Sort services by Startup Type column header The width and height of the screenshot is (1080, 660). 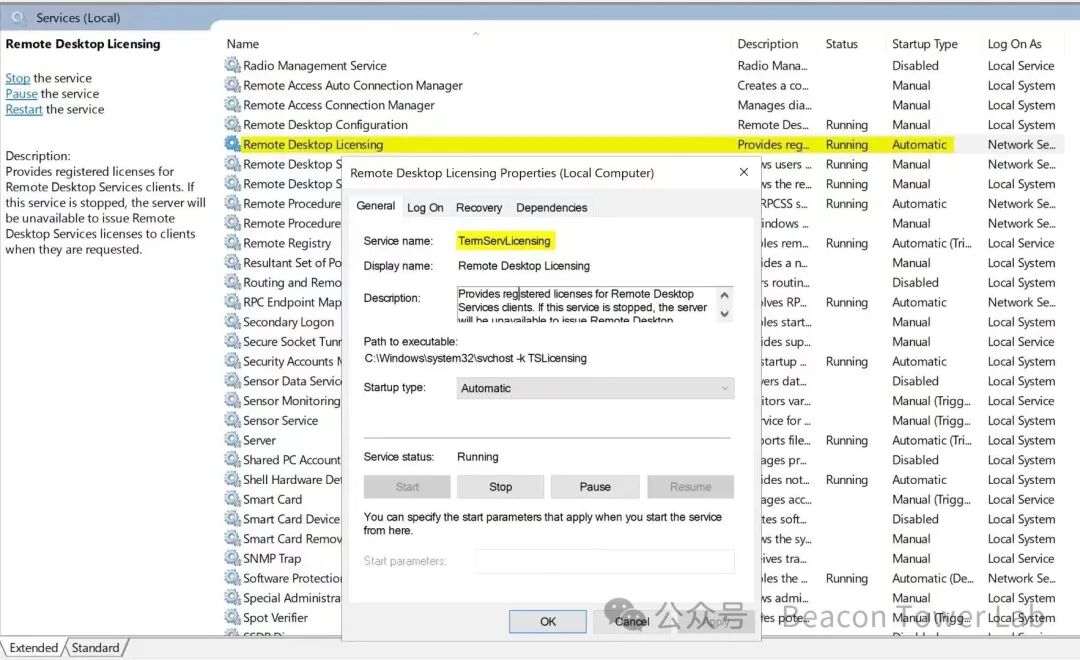[x=924, y=43]
